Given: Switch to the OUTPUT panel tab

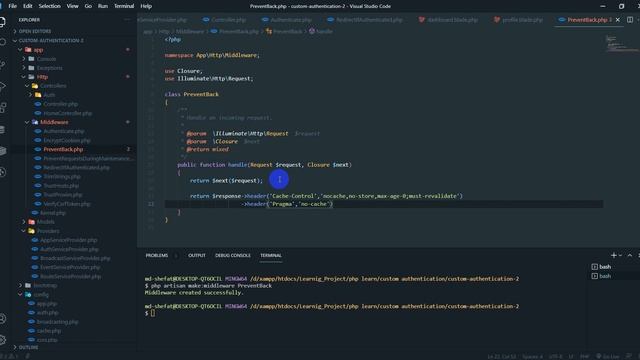Looking at the screenshot, I should (x=197, y=256).
